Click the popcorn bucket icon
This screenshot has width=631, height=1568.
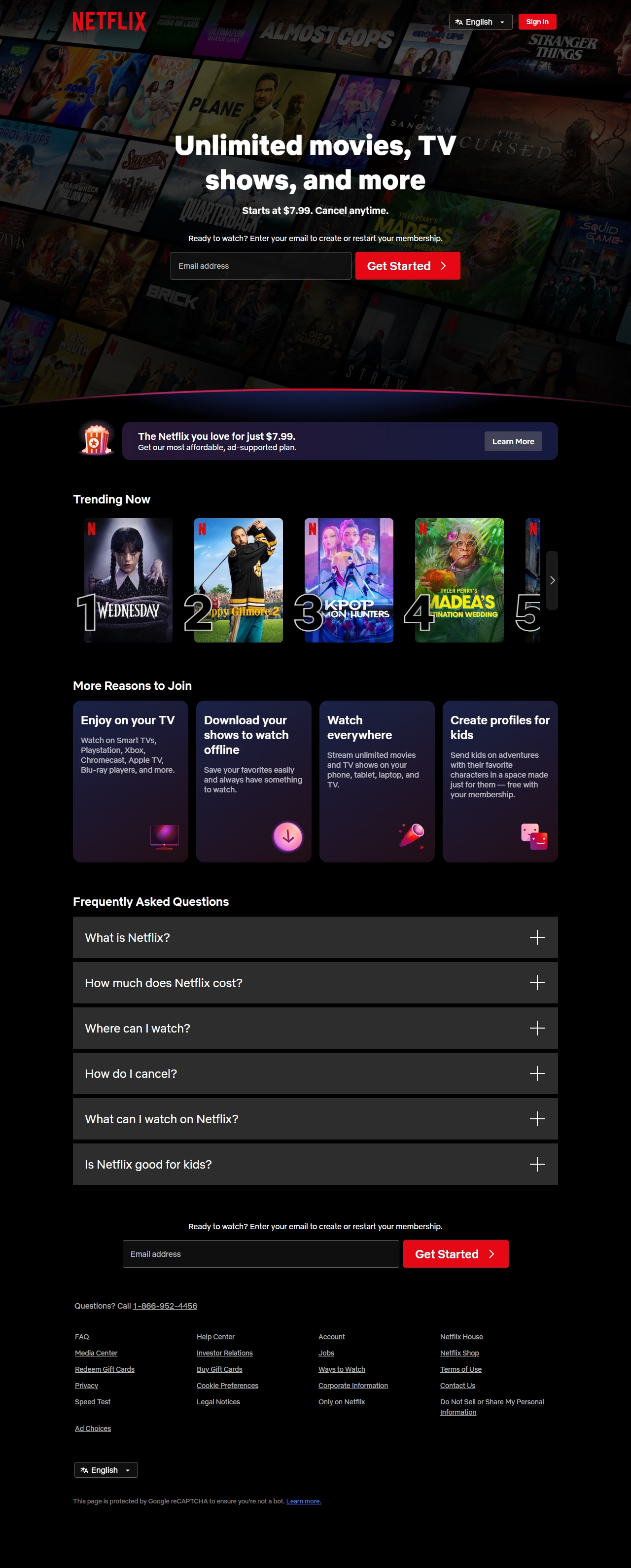(x=97, y=439)
